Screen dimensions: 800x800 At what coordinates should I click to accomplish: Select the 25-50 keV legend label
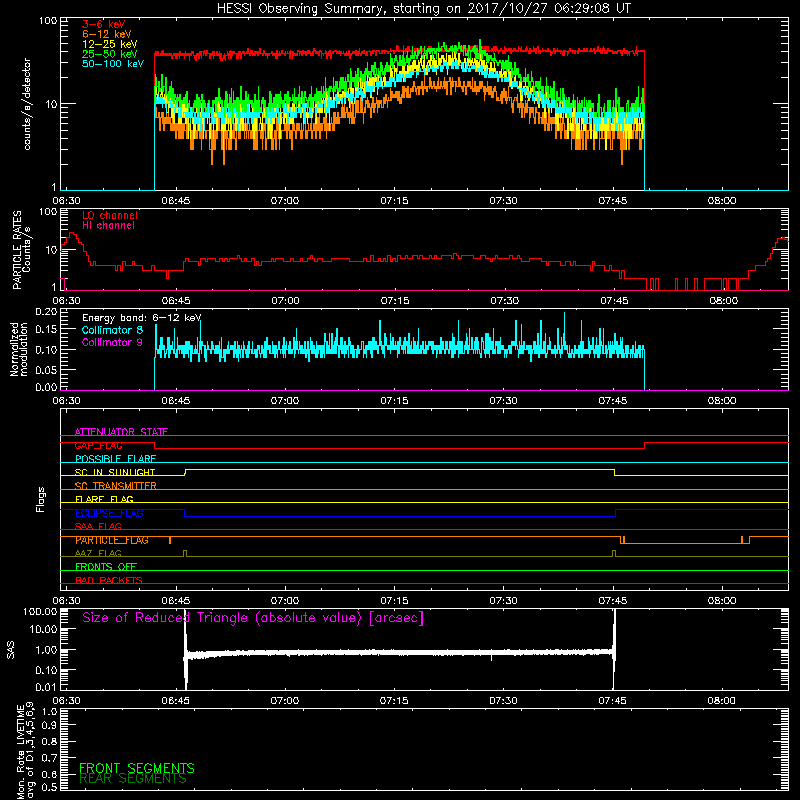pyautogui.click(x=110, y=54)
